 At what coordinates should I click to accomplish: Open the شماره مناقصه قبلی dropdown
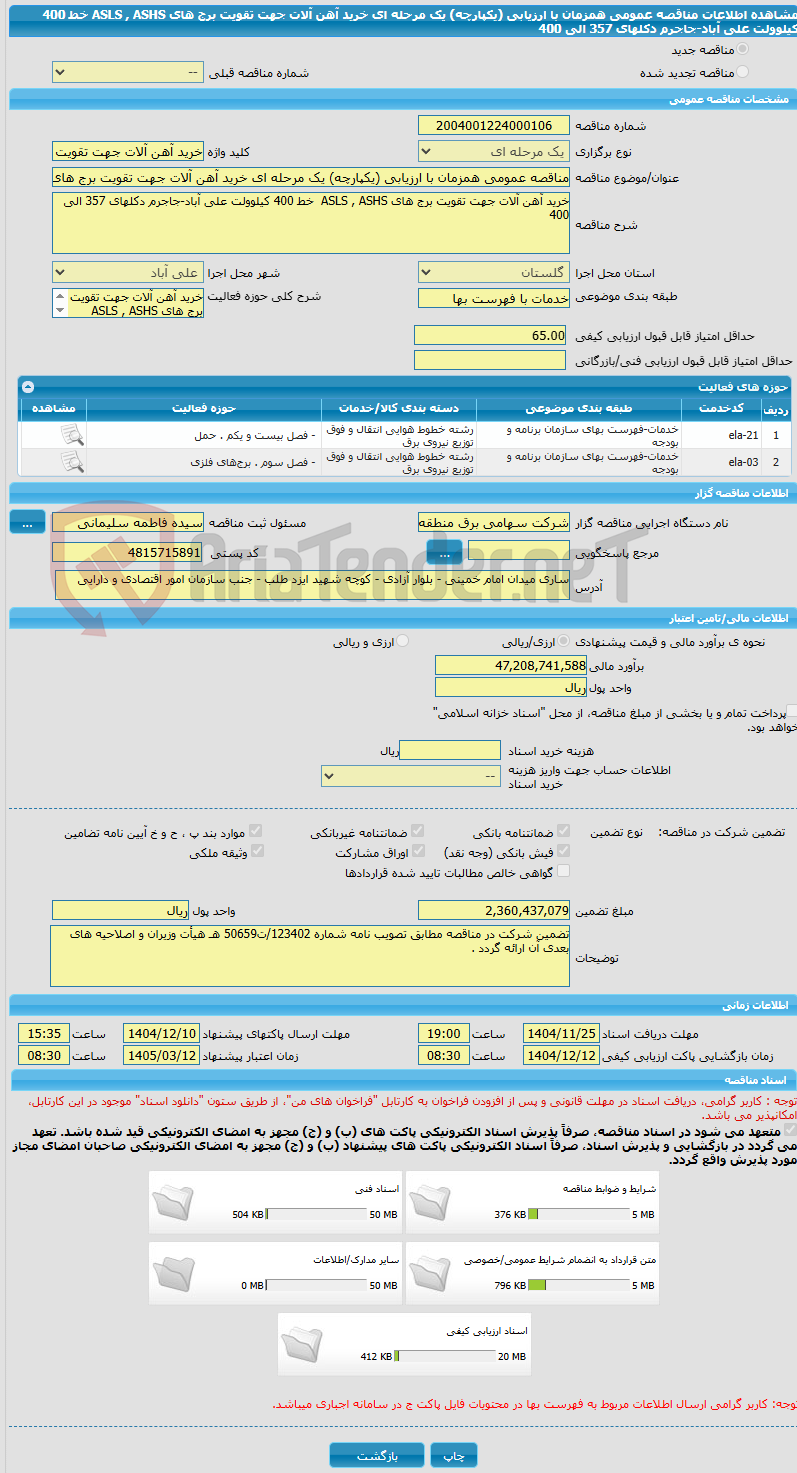click(128, 73)
